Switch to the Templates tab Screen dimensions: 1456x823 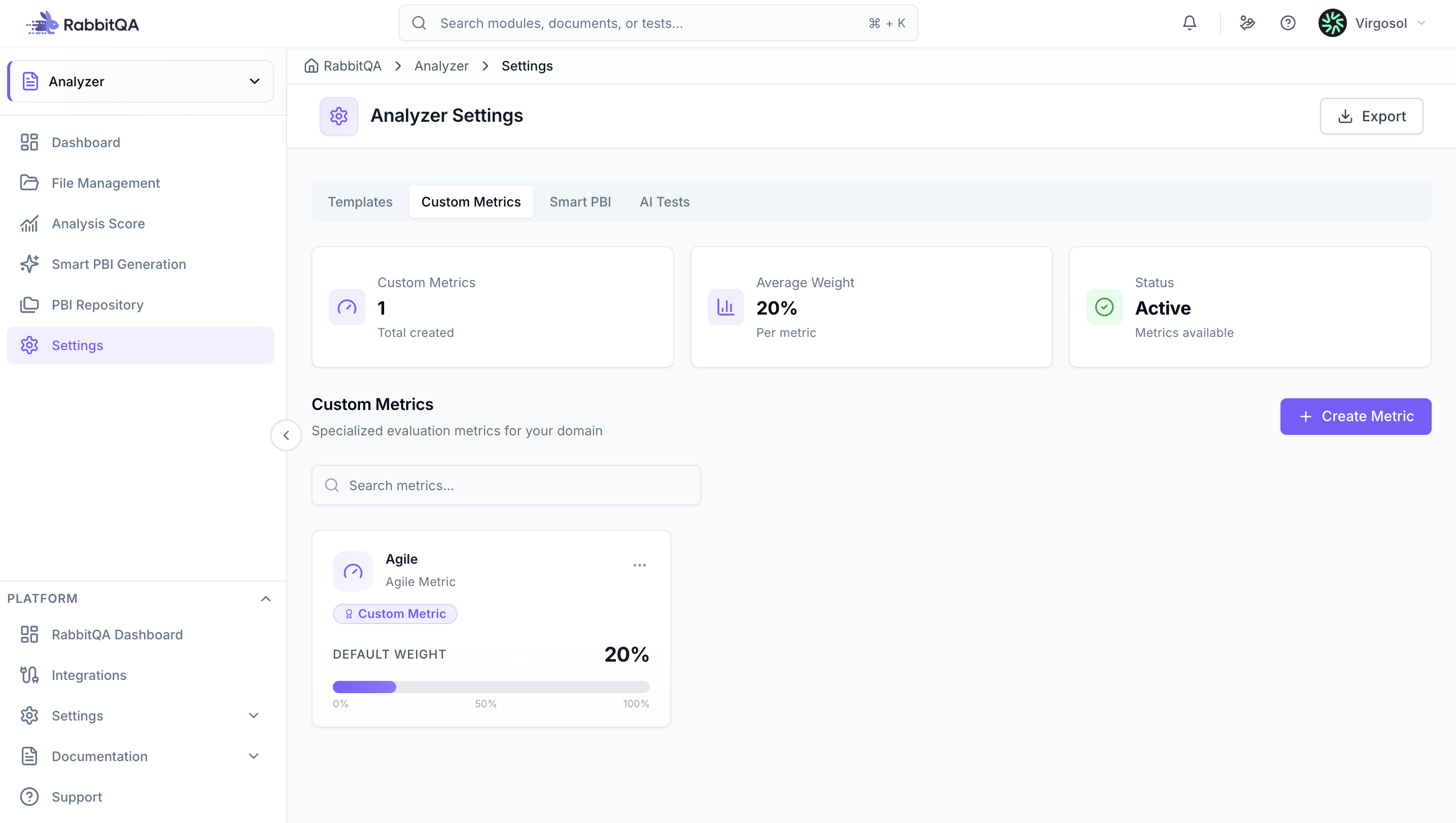click(360, 202)
